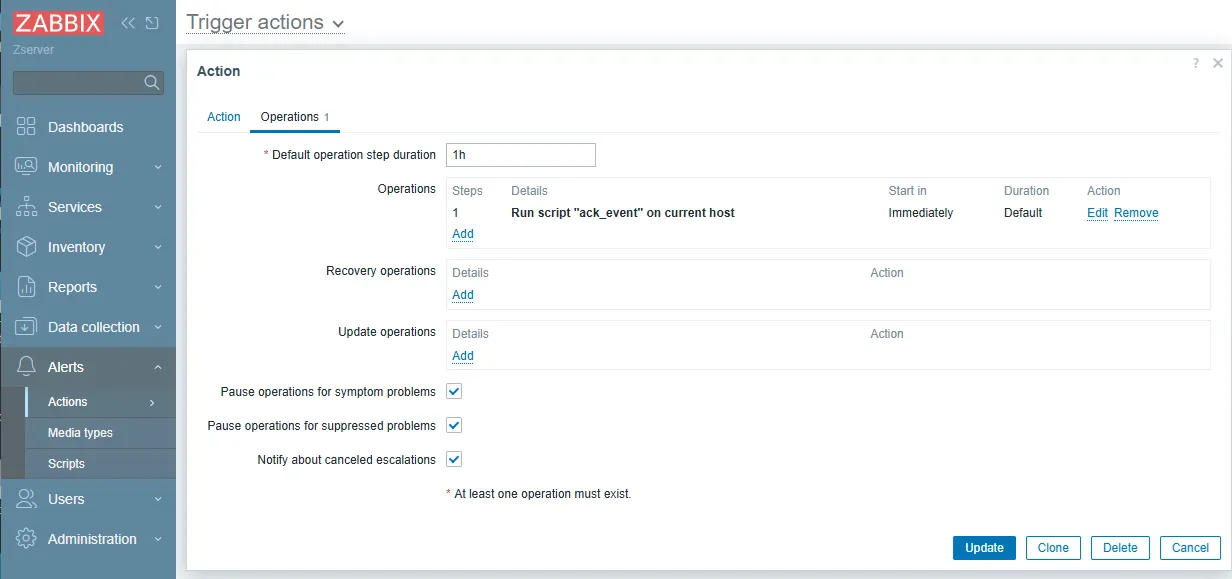Click the Update button
The height and width of the screenshot is (579, 1232).
point(984,547)
